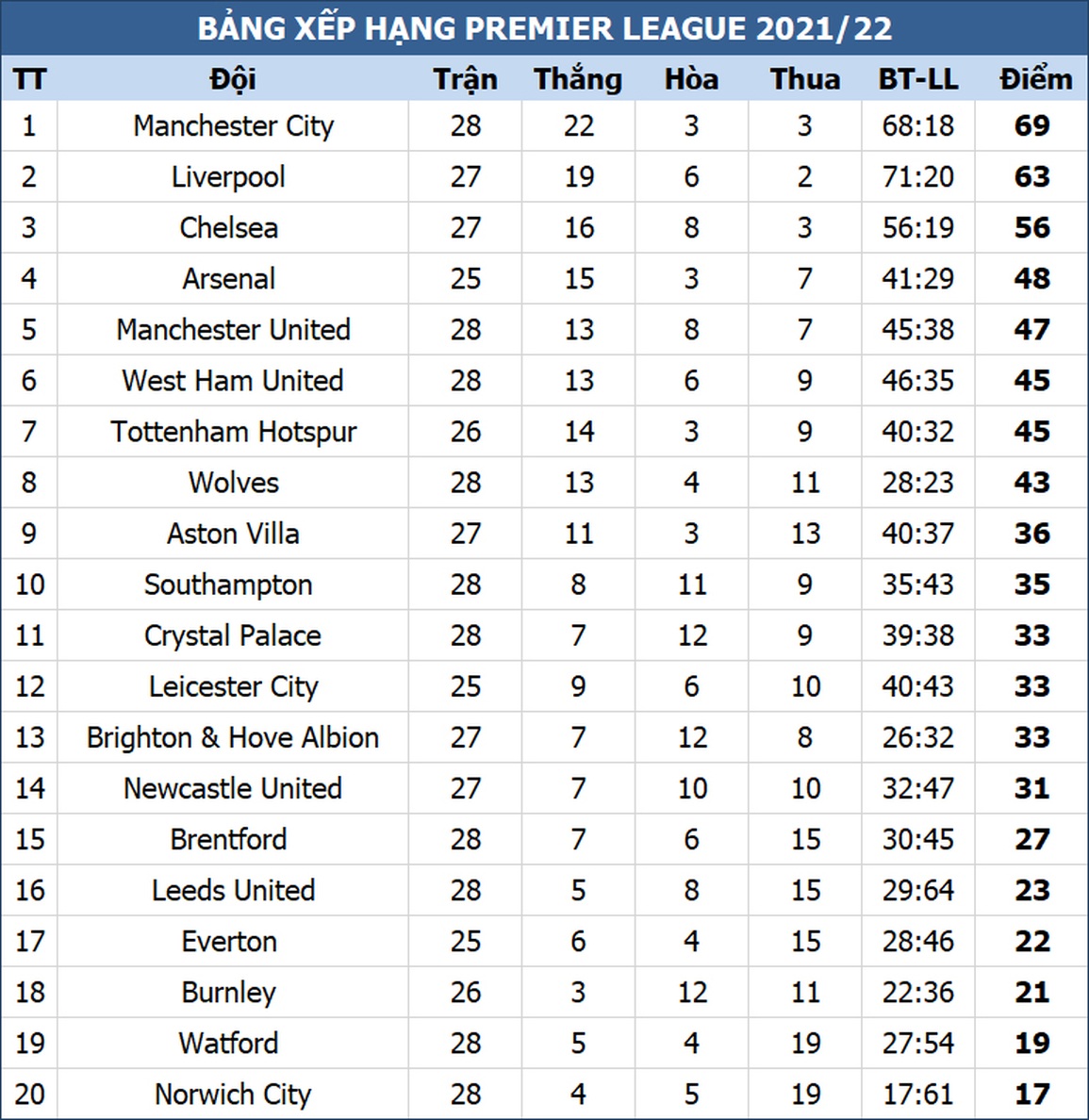Open the Arsenal team entry
The image size is (1089, 1120).
[x=229, y=279]
